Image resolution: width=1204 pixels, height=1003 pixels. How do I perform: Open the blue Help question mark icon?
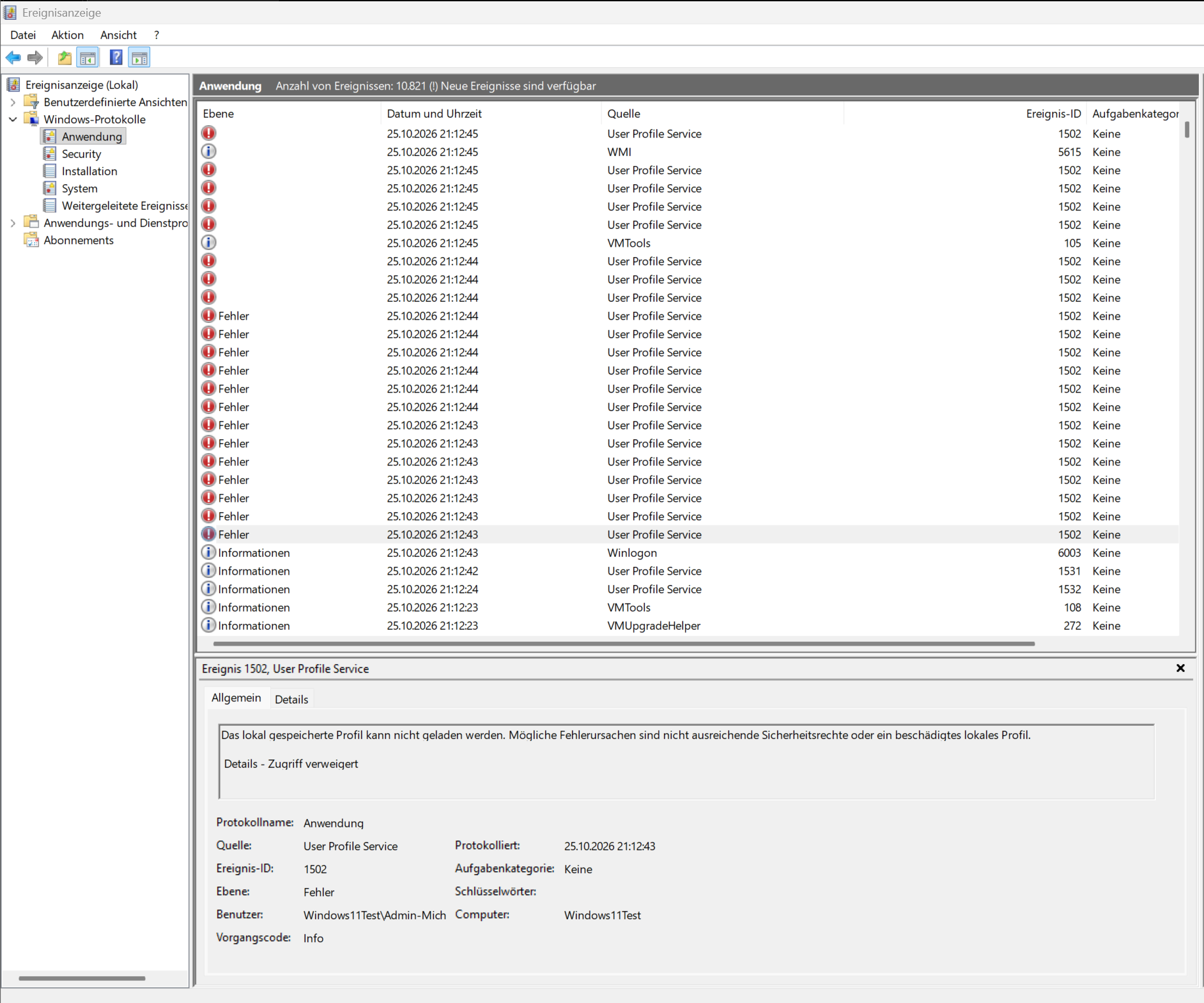tap(116, 58)
